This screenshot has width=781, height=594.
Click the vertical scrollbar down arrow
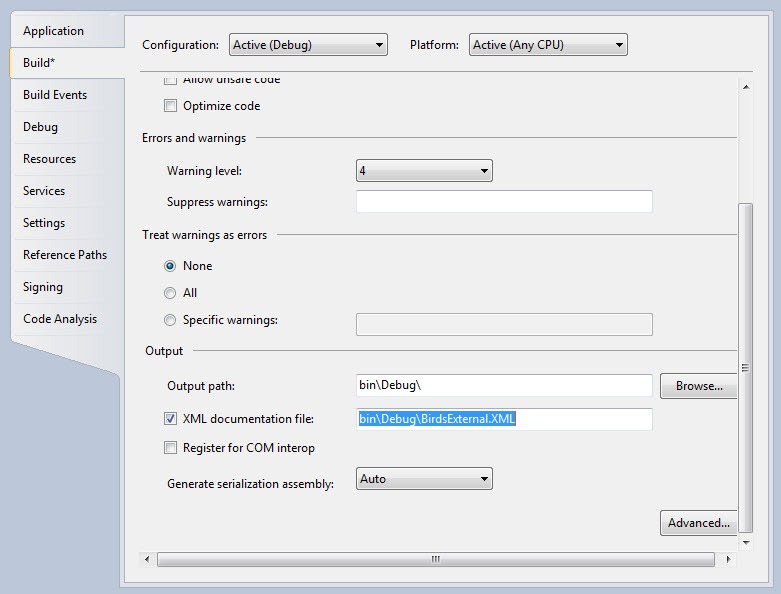[746, 542]
